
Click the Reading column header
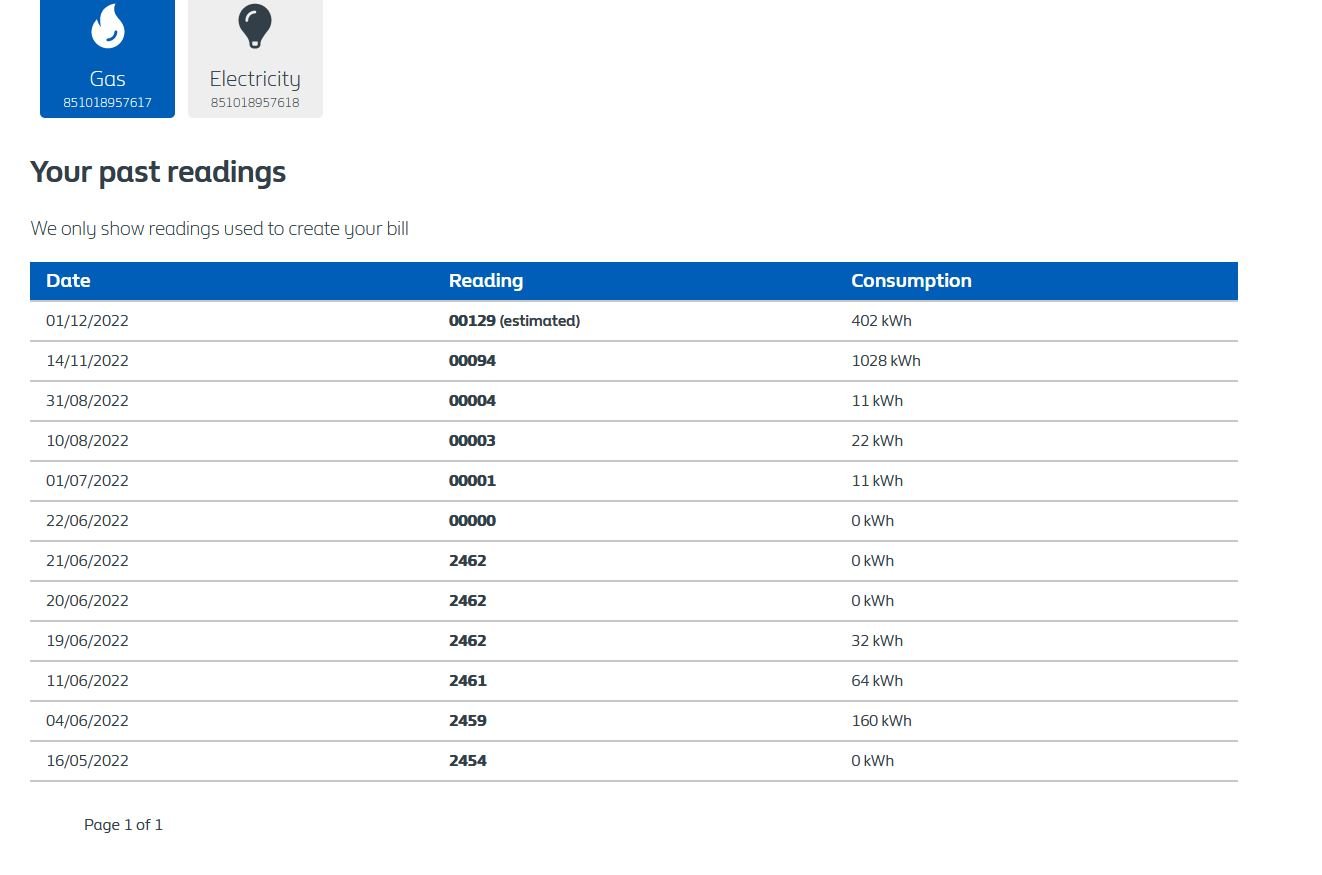click(x=486, y=281)
